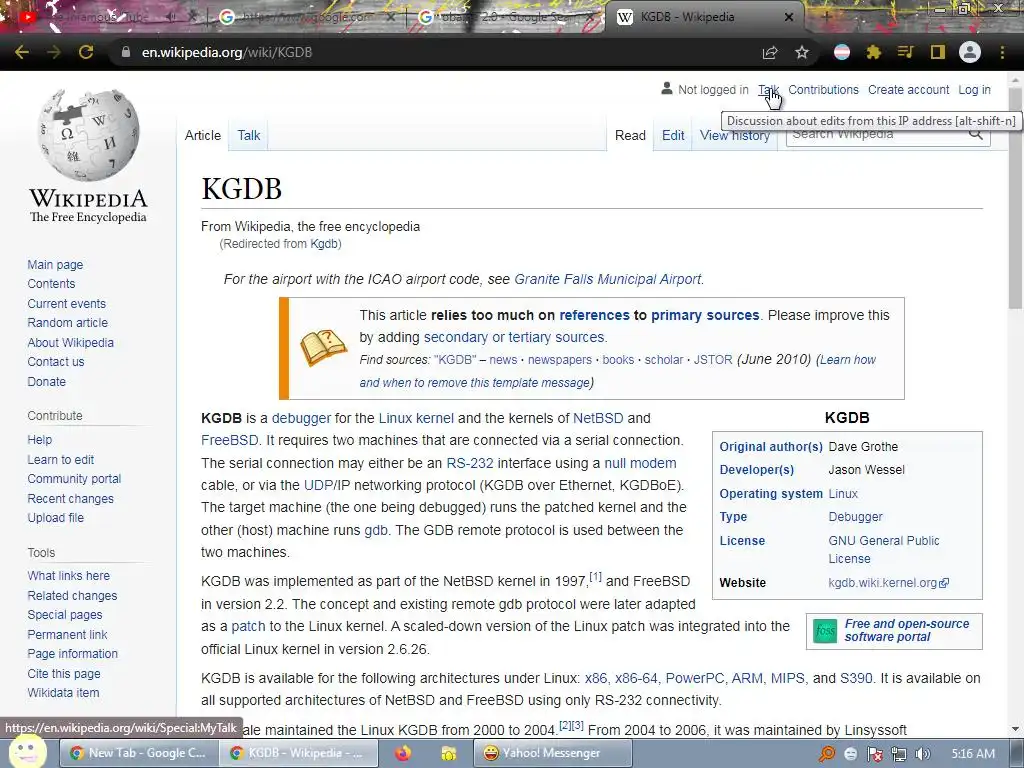Click the JSTOR source link
This screenshot has height=768, width=1024.
pos(712,360)
